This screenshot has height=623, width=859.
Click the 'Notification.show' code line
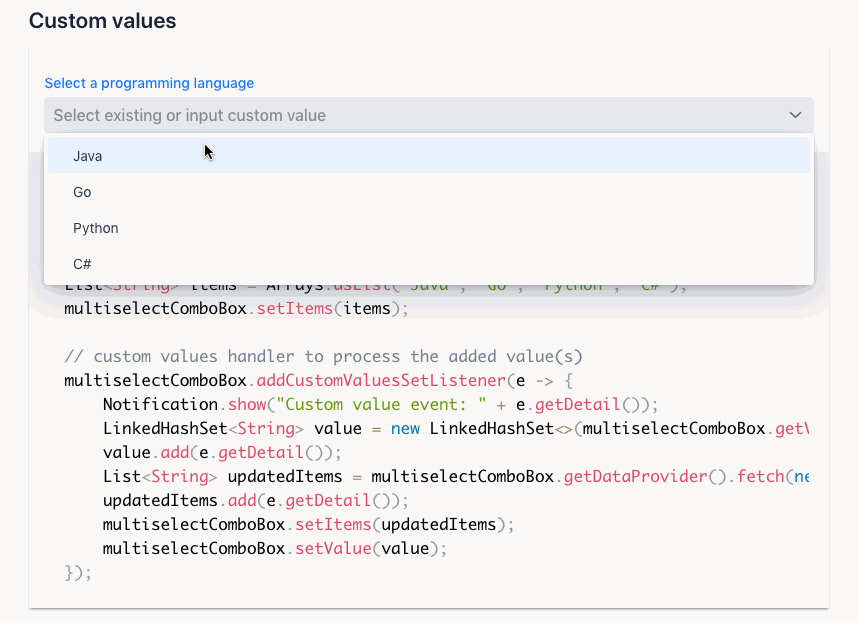pyautogui.click(x=380, y=404)
